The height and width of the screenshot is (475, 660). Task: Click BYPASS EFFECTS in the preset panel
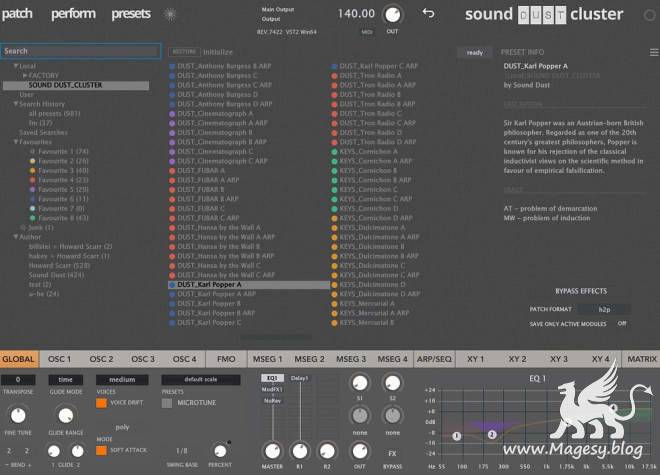581,291
